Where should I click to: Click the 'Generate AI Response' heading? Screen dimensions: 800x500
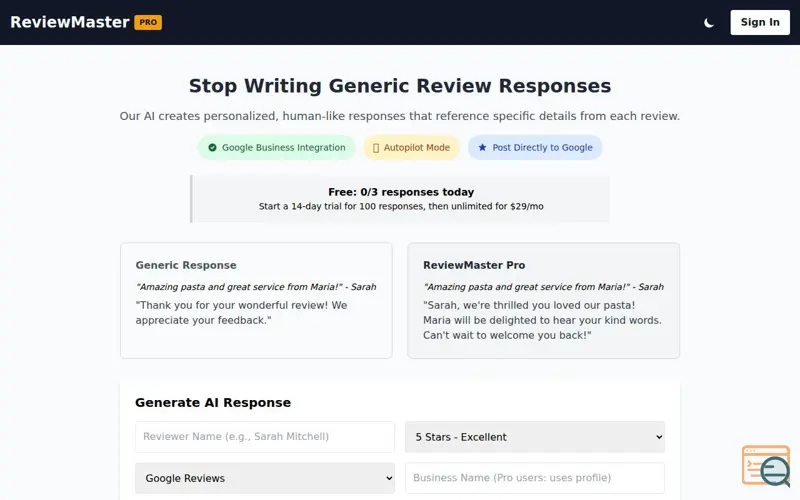213,403
